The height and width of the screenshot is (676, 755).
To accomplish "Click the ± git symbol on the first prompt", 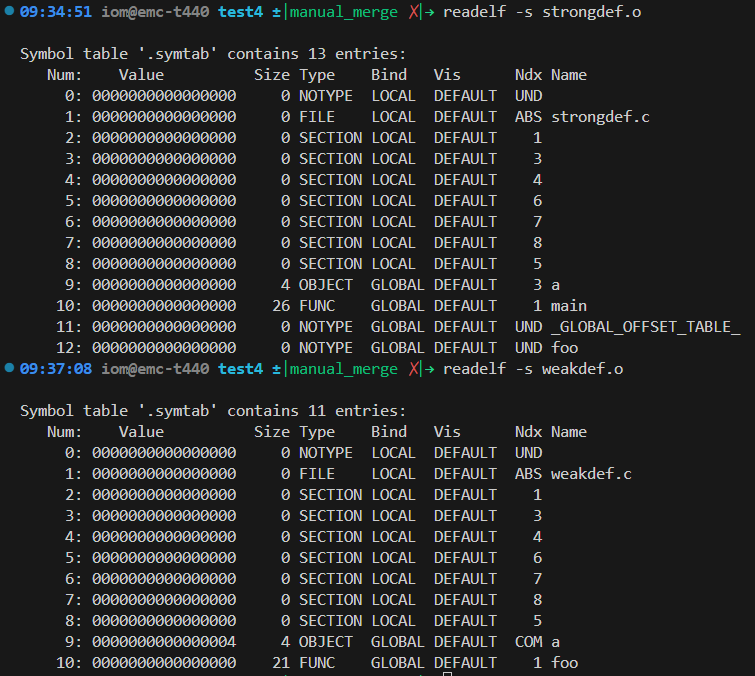I will tap(275, 12).
